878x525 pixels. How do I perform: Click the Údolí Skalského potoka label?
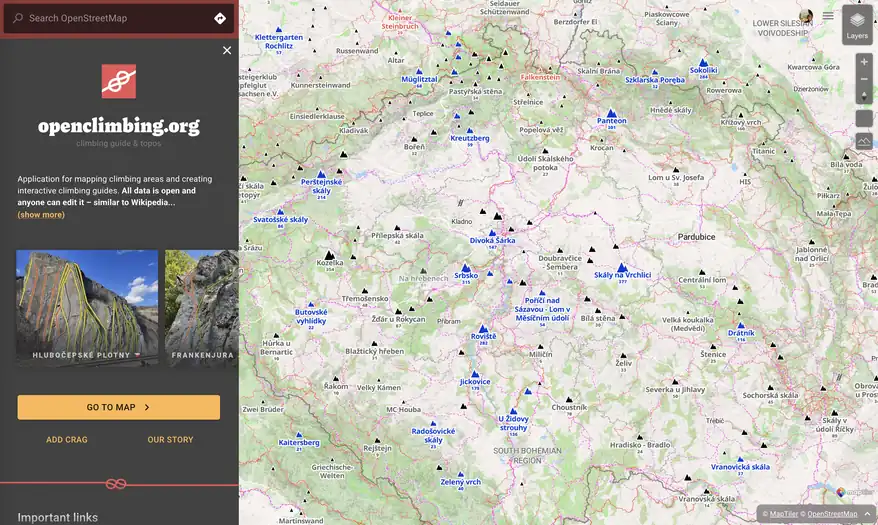click(545, 163)
